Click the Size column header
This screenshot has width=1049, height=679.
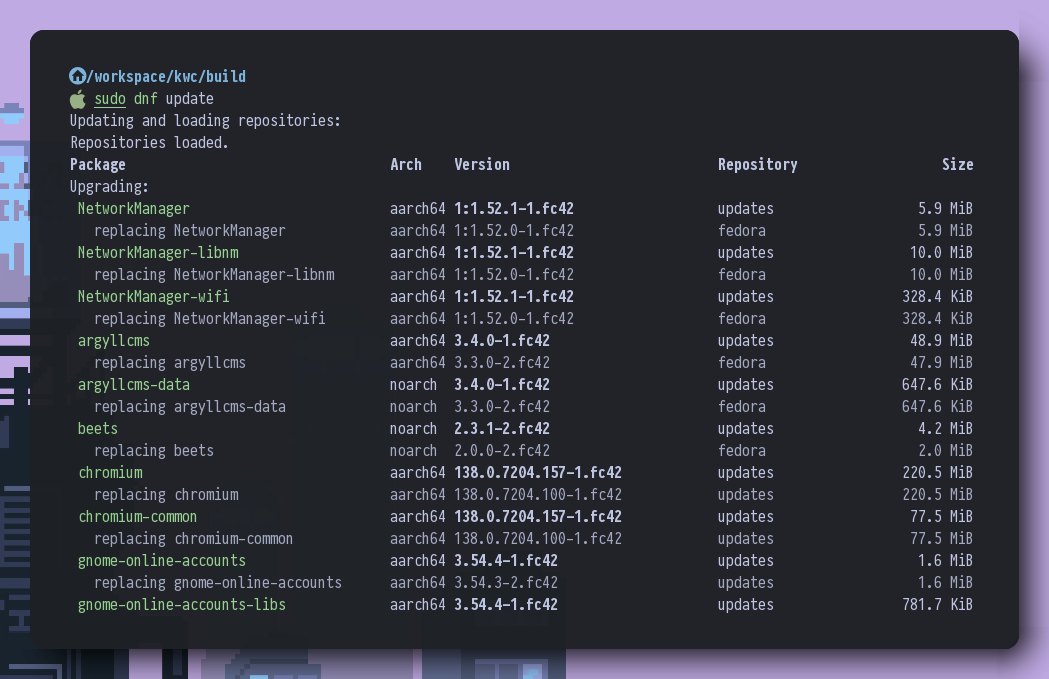click(957, 165)
